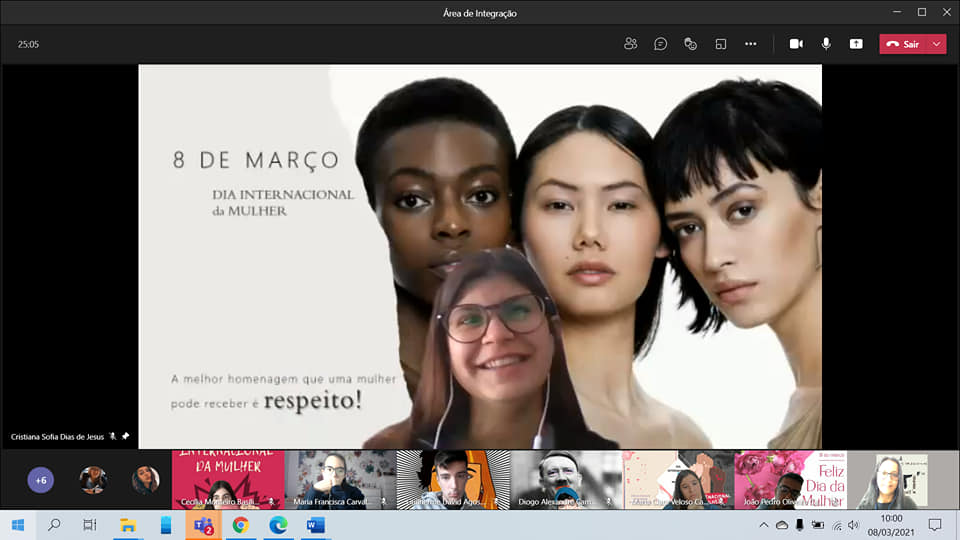Expand the dropdown arrow next to Sair
960x540 pixels.
point(936,44)
